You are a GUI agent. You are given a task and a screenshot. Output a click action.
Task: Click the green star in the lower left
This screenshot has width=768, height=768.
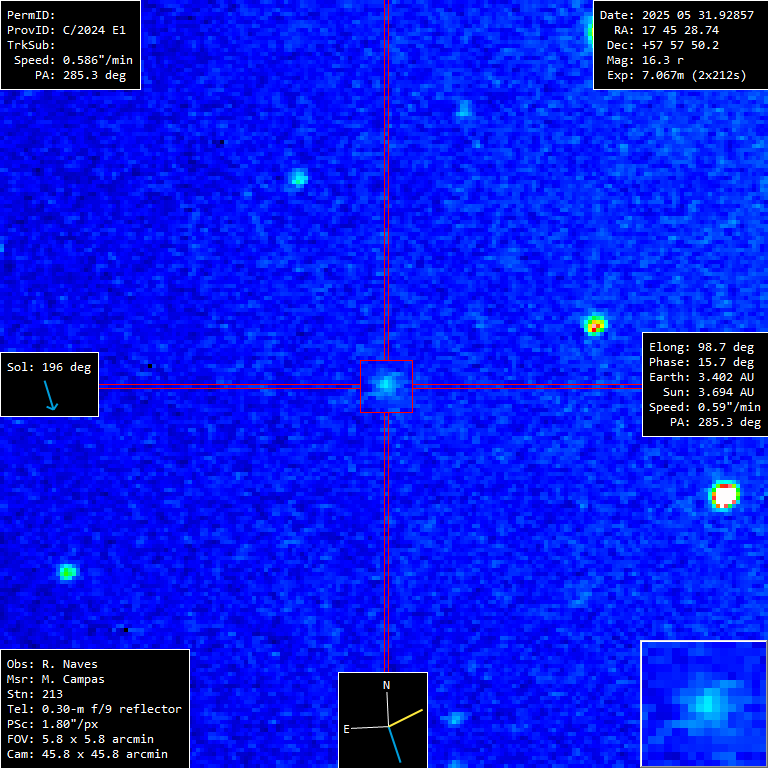pyautogui.click(x=67, y=572)
